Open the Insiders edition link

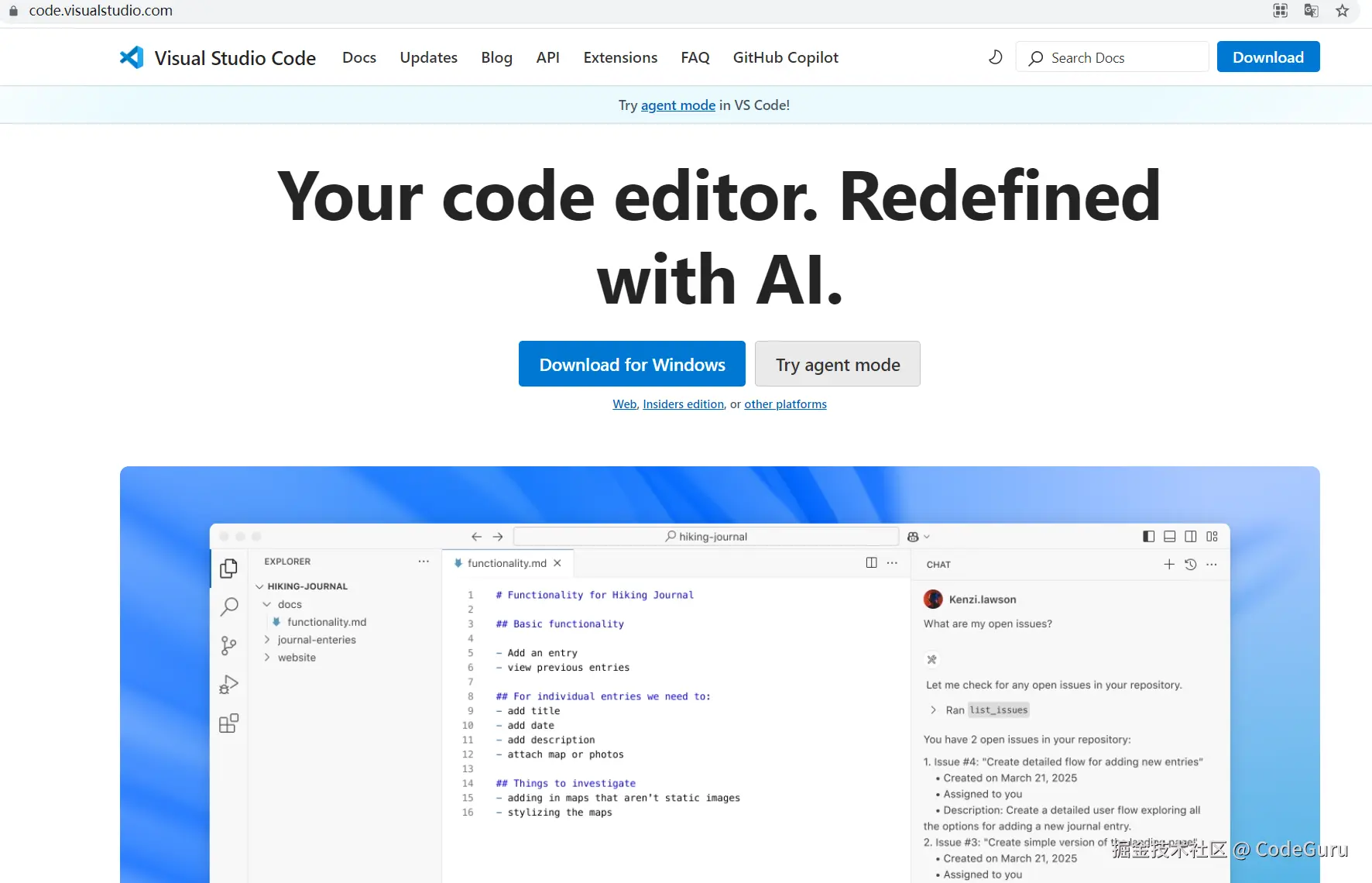[682, 404]
